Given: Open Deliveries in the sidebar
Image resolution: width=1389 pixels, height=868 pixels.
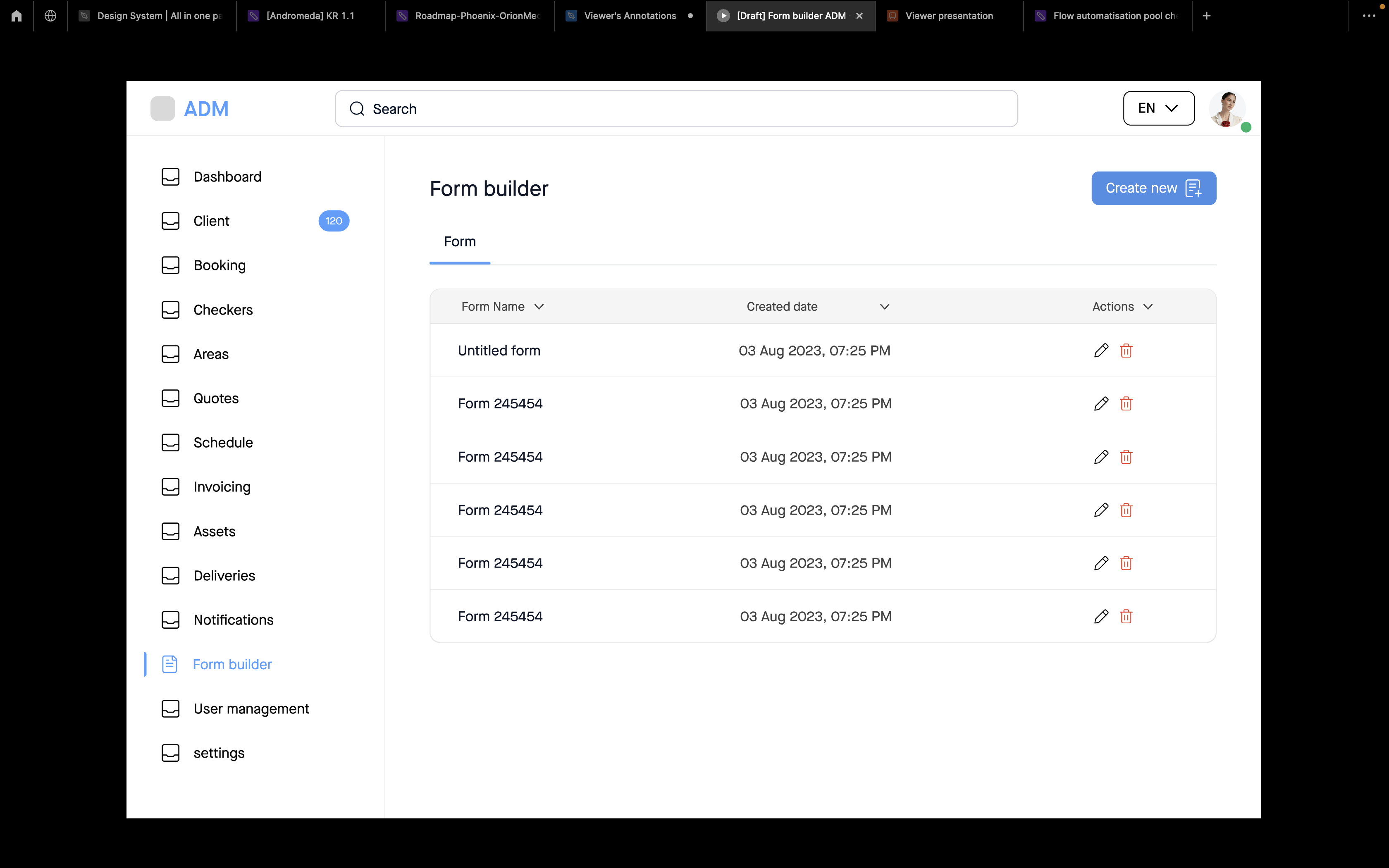Looking at the screenshot, I should tap(224, 576).
